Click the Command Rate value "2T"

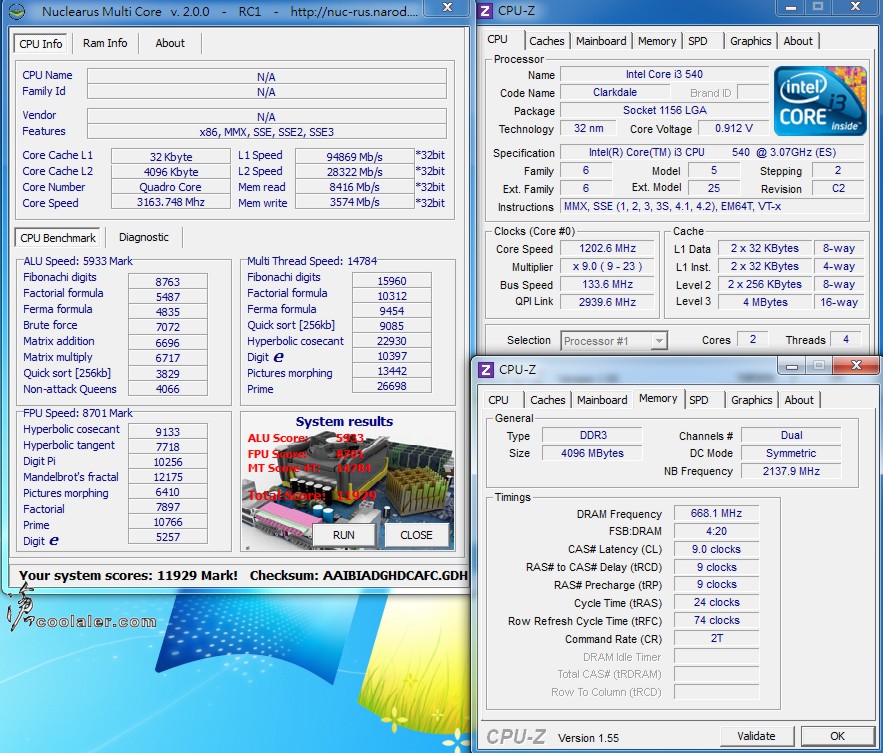(716, 639)
